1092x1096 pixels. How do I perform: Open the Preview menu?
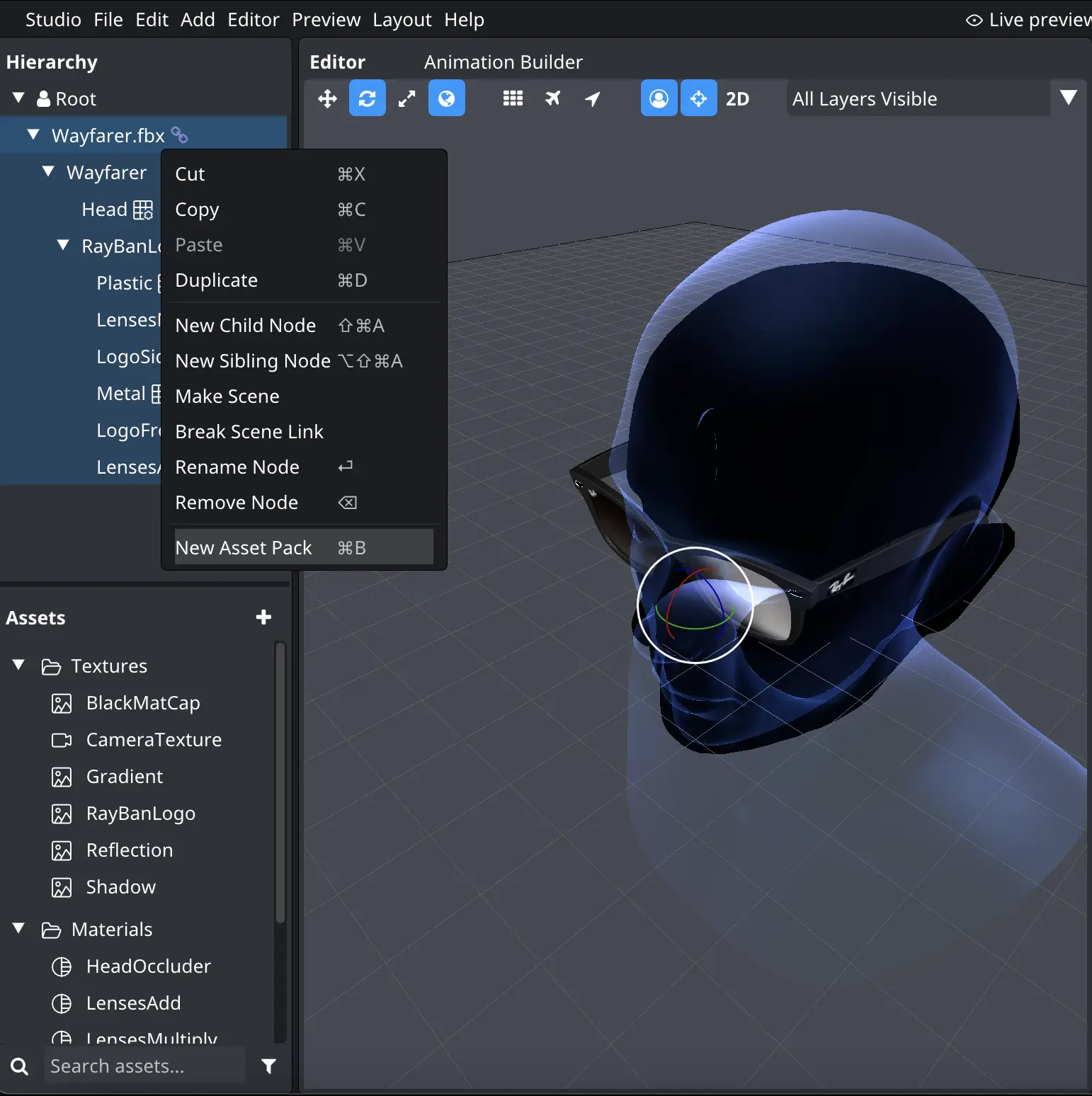click(x=326, y=20)
